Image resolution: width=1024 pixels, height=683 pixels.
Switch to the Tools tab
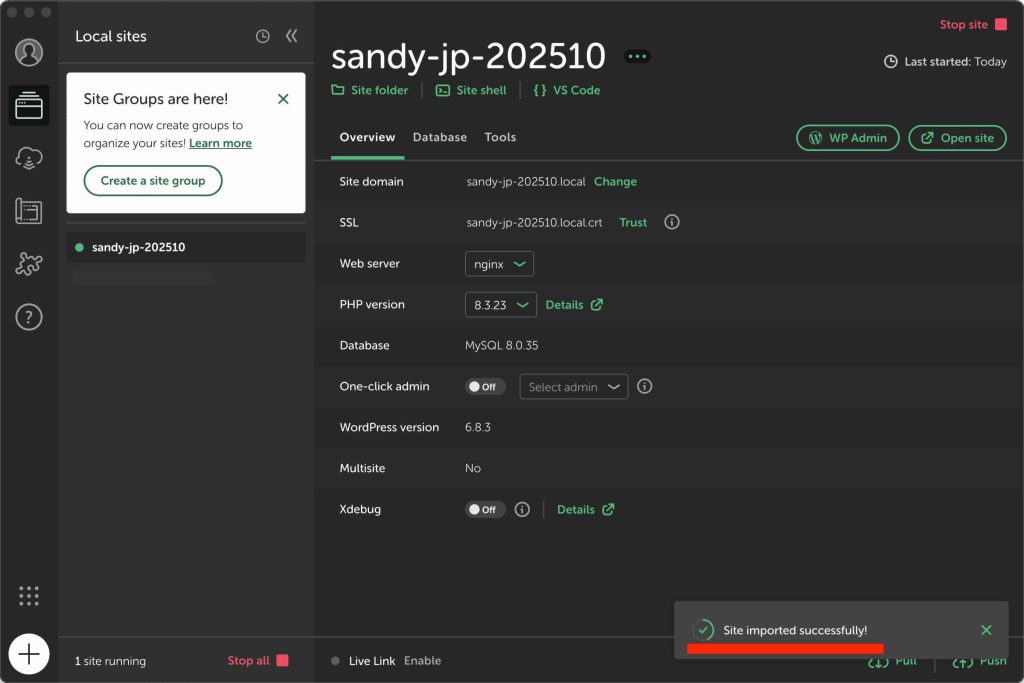[500, 137]
